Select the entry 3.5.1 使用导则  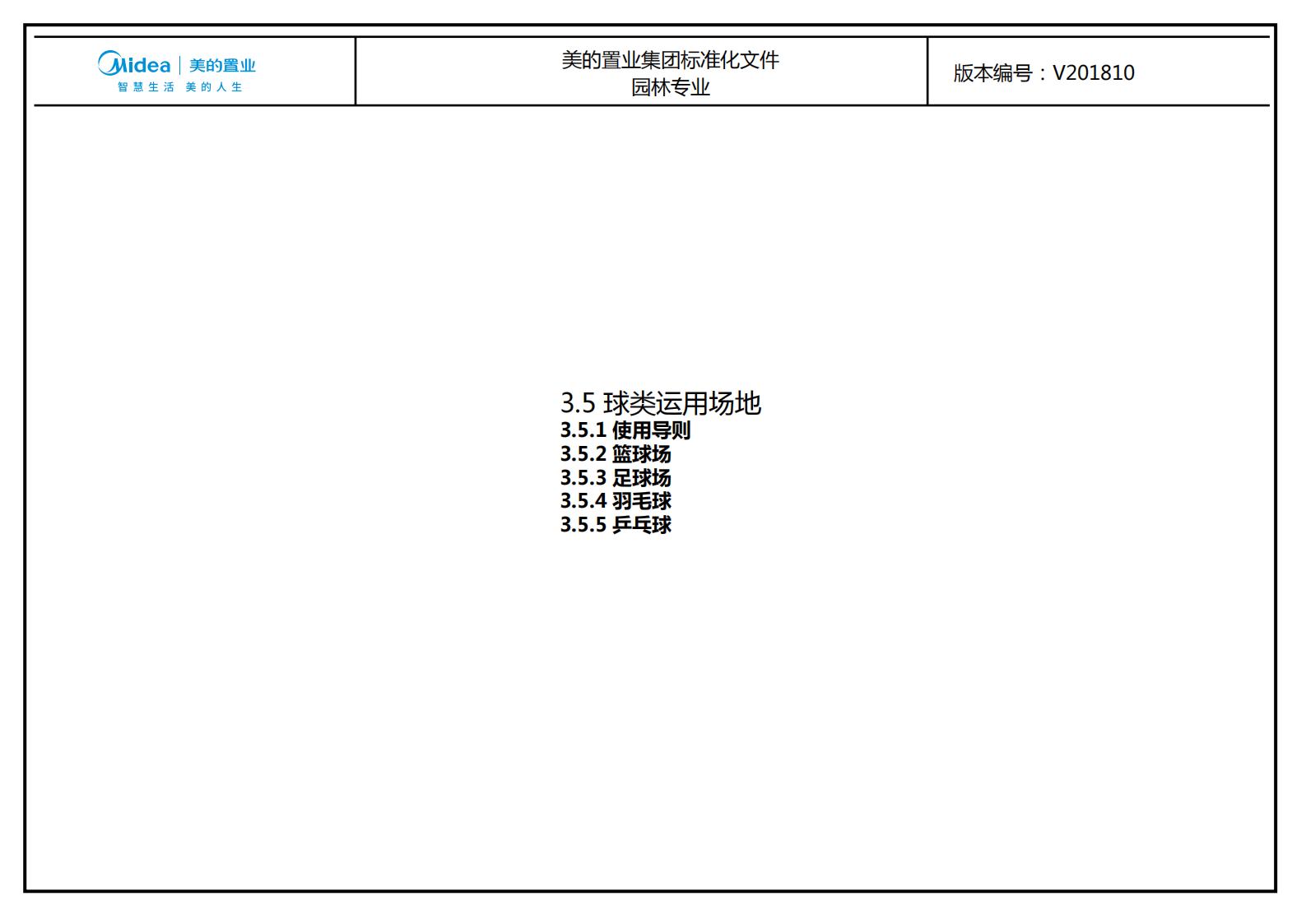(625, 430)
